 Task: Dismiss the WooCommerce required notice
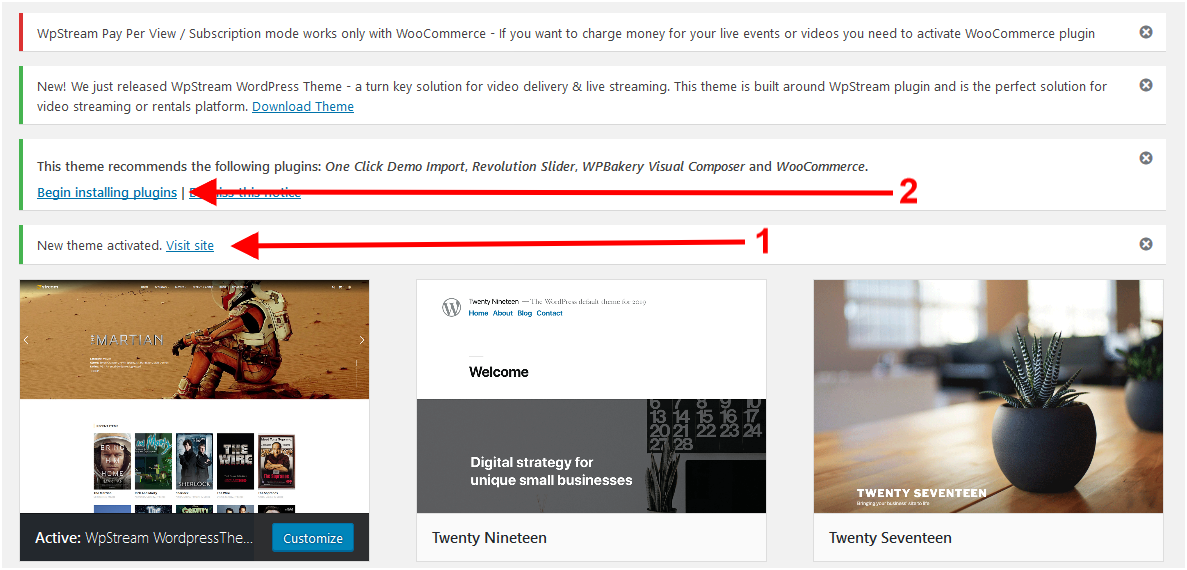[x=1146, y=33]
